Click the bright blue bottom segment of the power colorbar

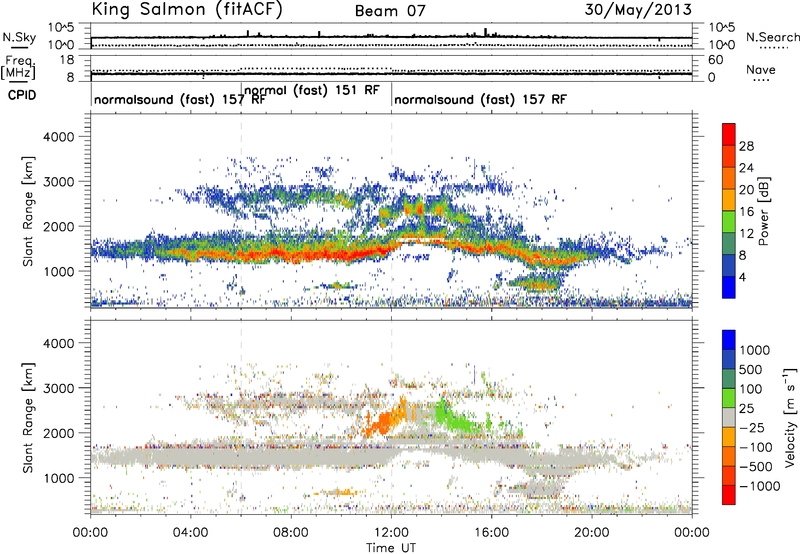point(729,287)
